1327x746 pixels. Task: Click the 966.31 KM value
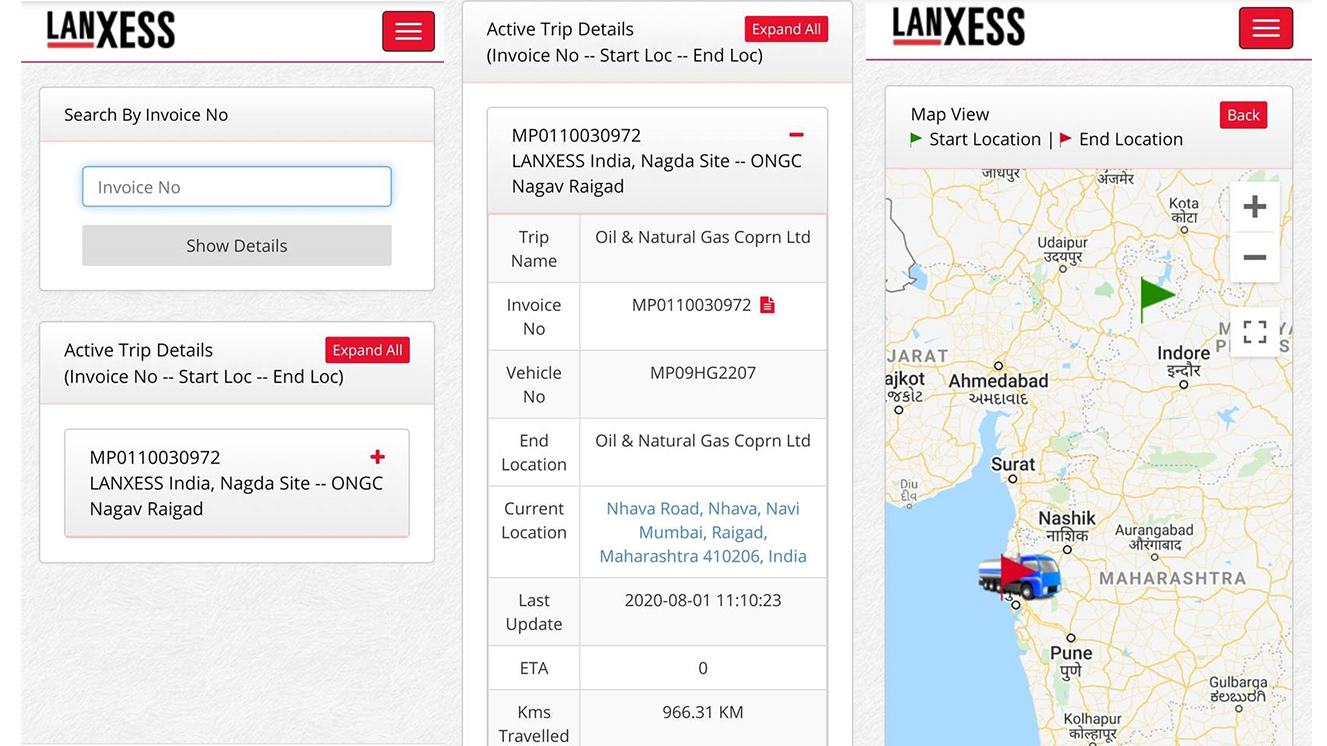coord(703,713)
